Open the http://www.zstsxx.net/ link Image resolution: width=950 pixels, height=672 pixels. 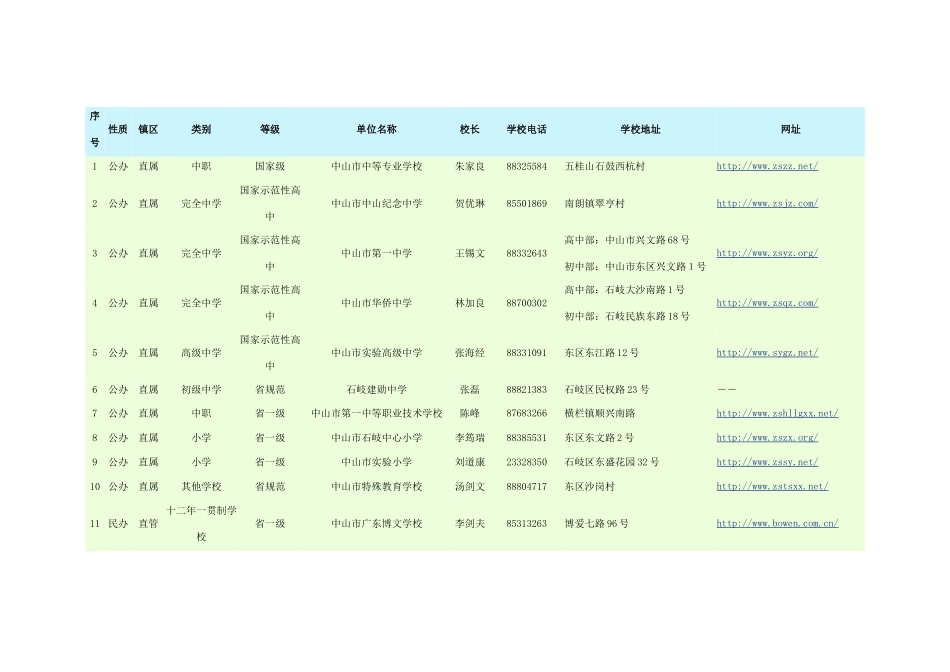[772, 487]
